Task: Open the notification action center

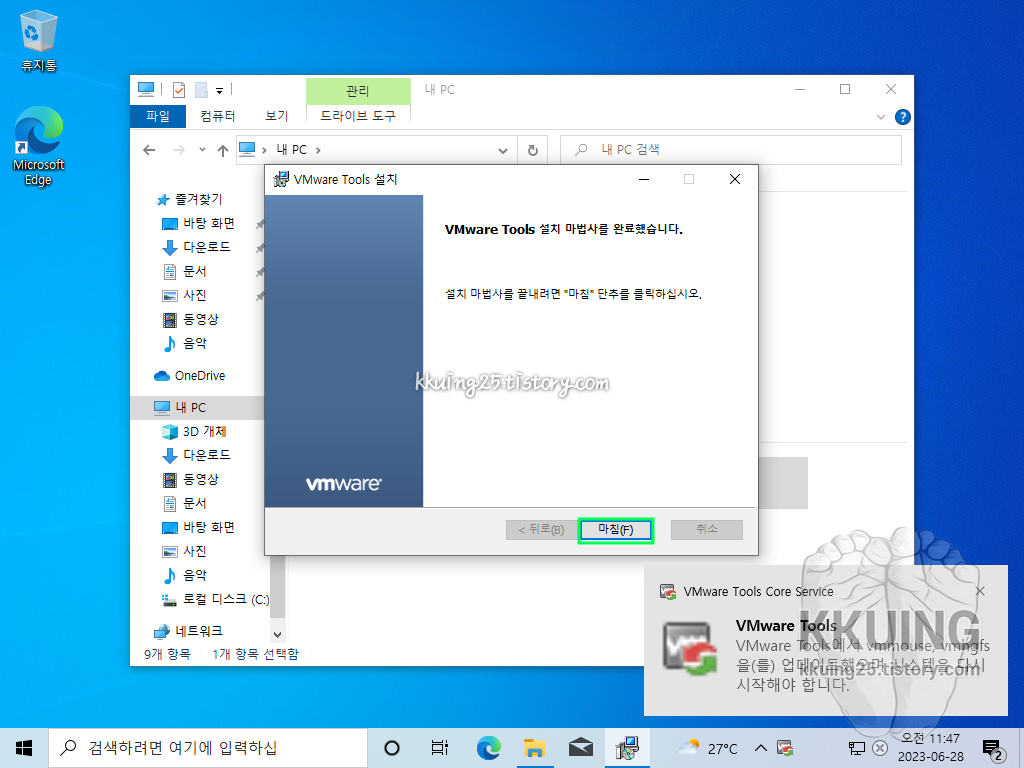Action: click(993, 749)
